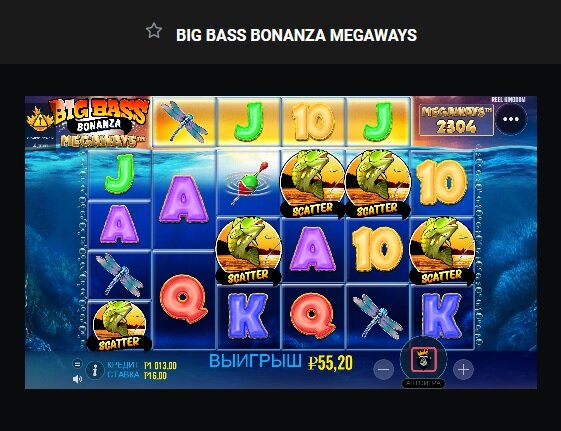Viewport: 561px width, 431px height.
Task: Open the game info icon
Action: click(x=95, y=370)
